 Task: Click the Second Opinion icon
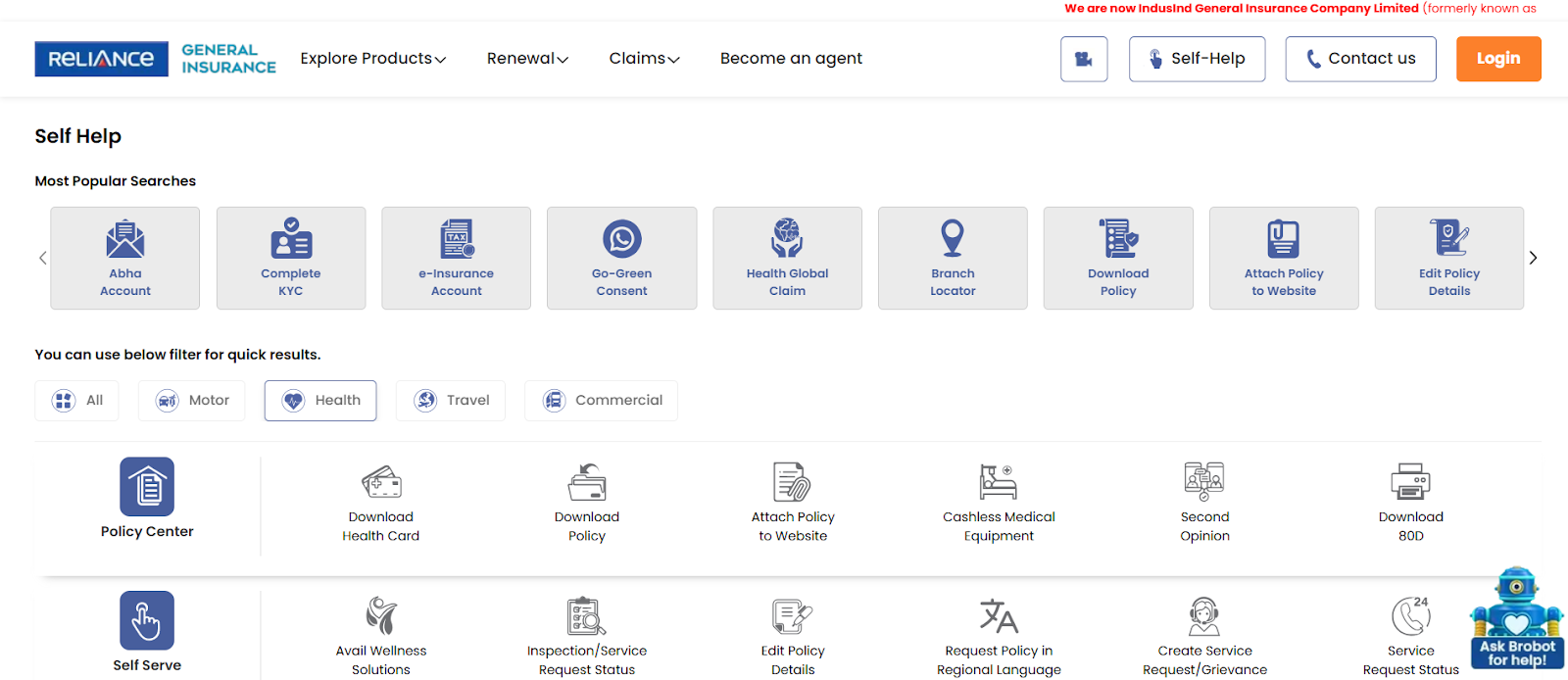coord(1204,481)
